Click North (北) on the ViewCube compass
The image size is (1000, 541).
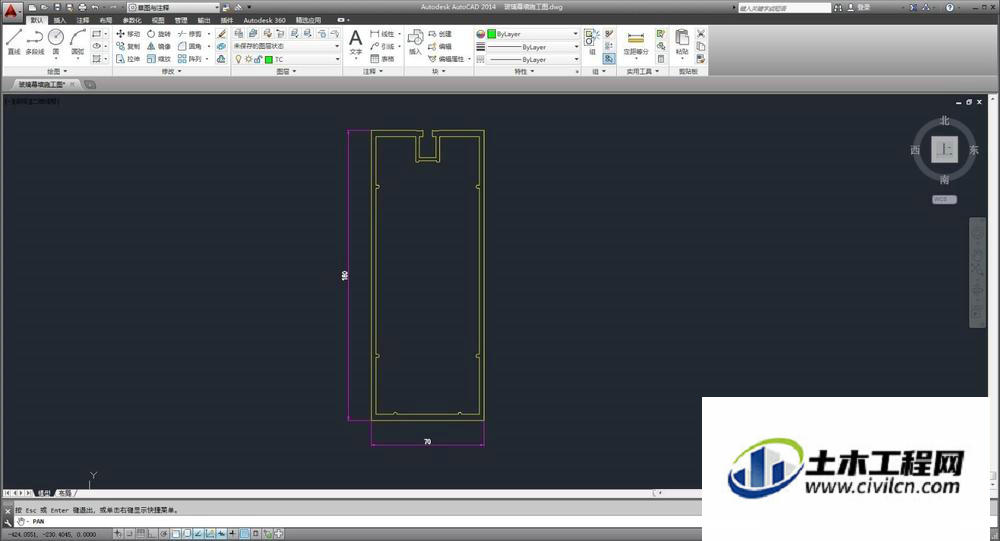coord(945,121)
